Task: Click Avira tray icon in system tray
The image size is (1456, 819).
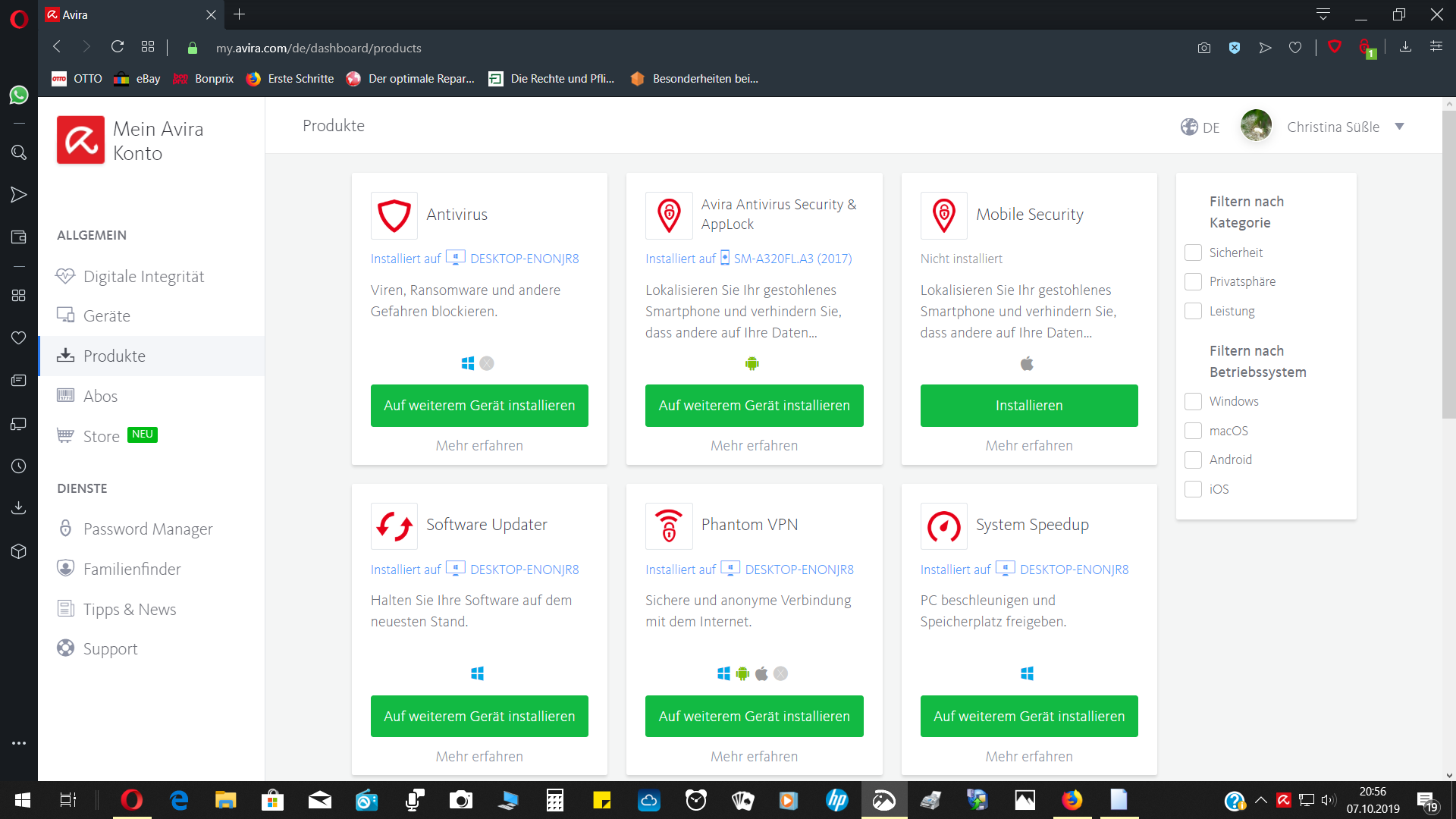Action: coord(1283,800)
